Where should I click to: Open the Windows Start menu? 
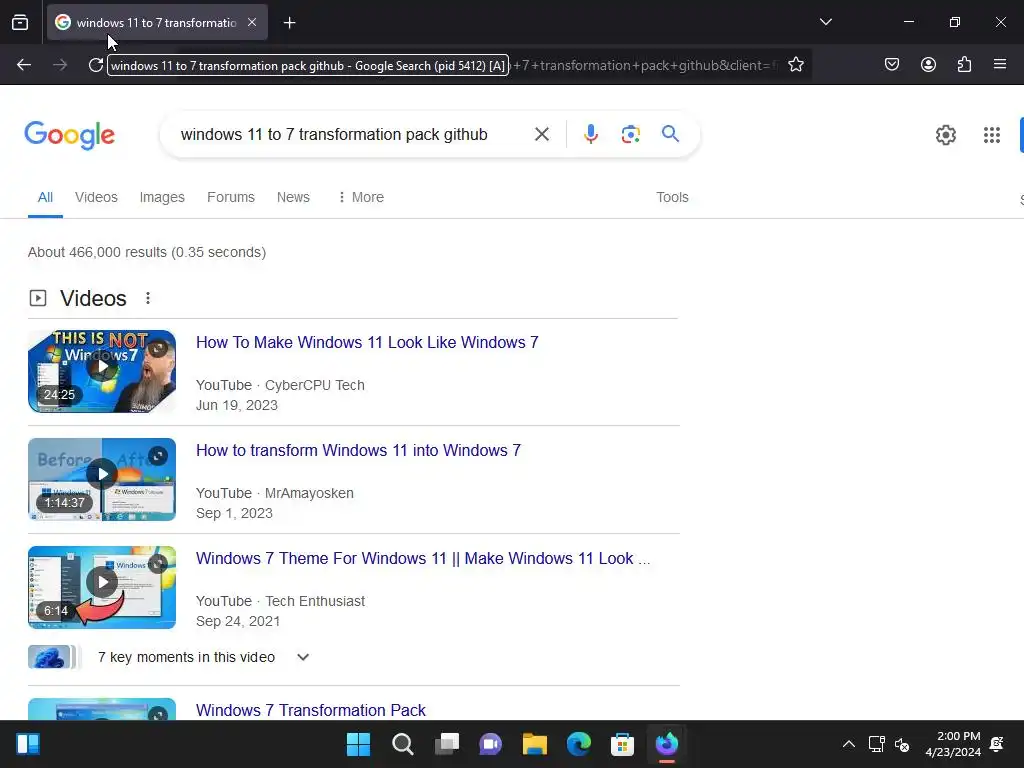(x=358, y=744)
